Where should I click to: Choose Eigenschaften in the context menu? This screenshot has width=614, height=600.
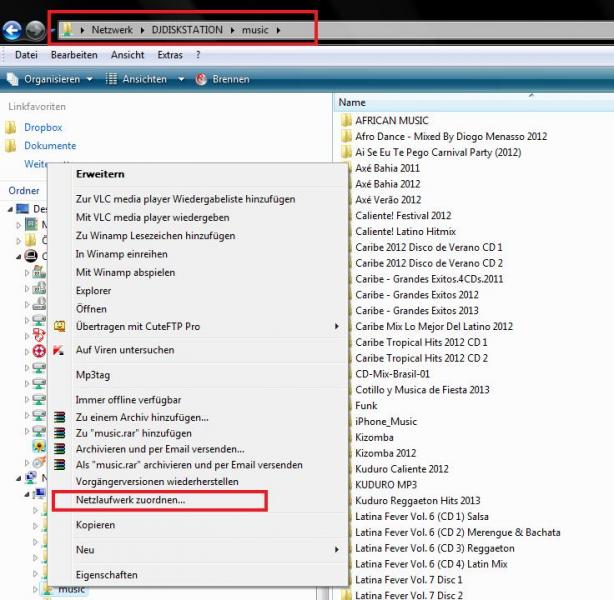point(106,575)
